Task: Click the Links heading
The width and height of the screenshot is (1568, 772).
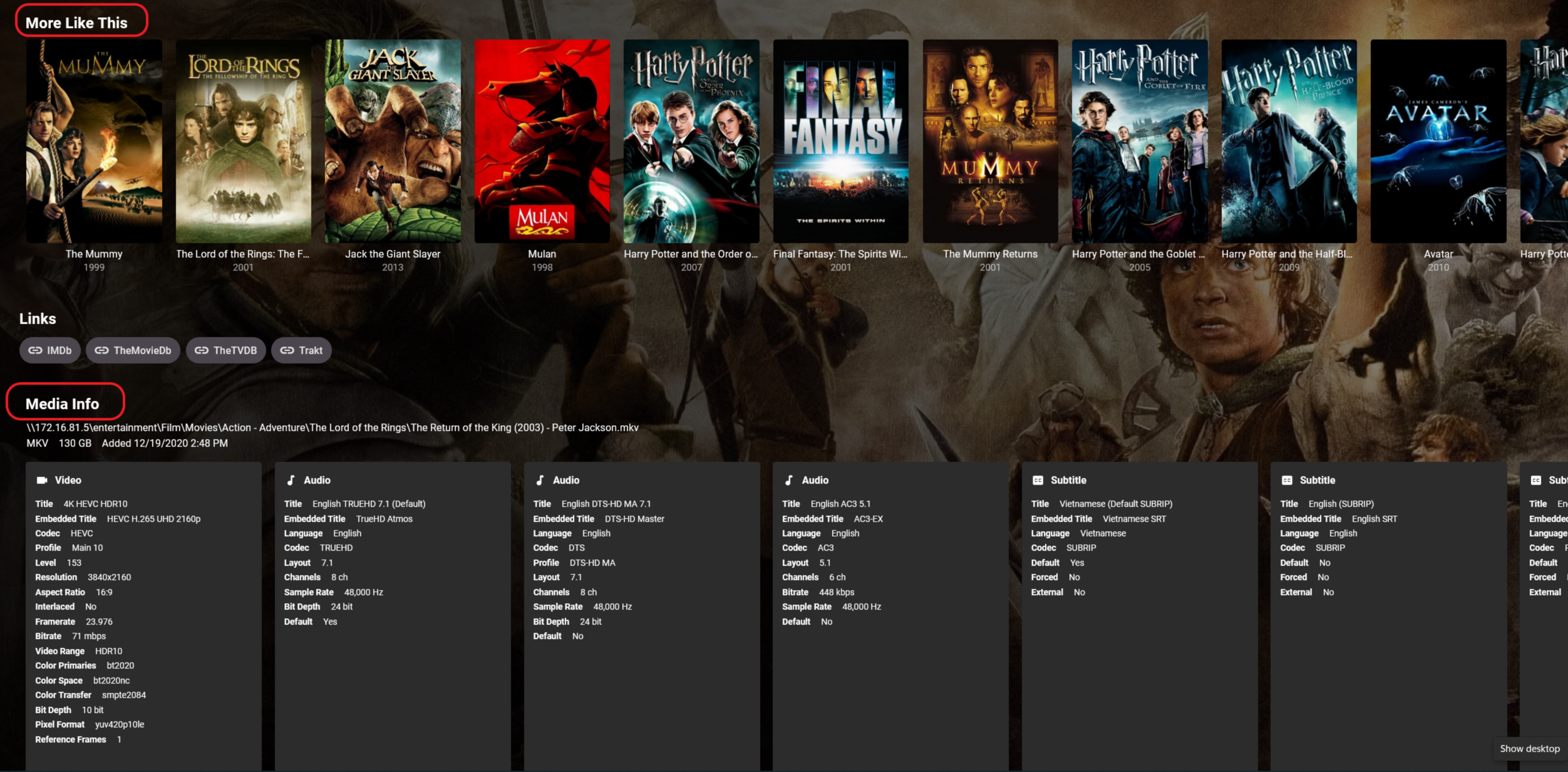Action: tap(37, 319)
